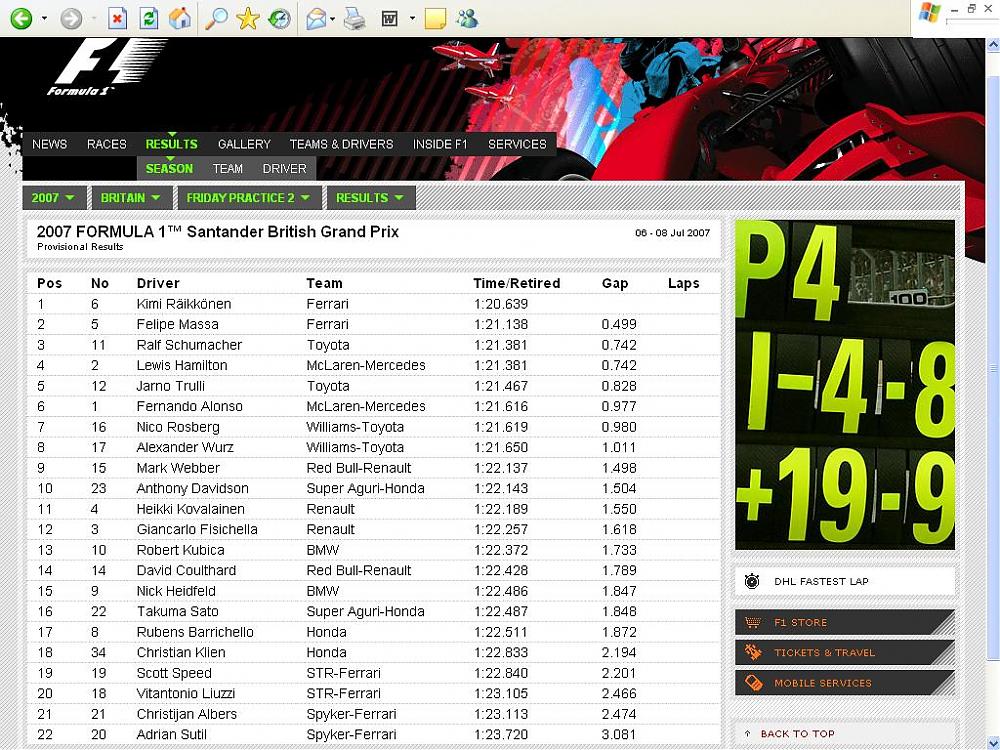1000x750 pixels.
Task: Click team name Super Aguri-Honda for Takuma Sato
Action: pyautogui.click(x=365, y=612)
